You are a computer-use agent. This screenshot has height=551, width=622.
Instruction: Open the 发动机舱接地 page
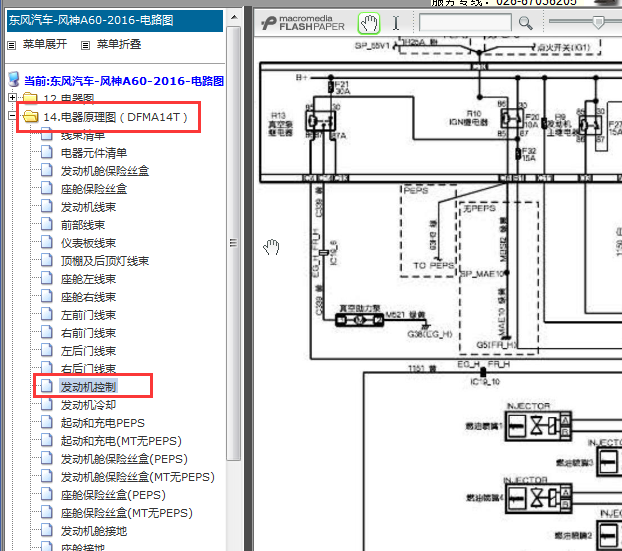(x=94, y=531)
